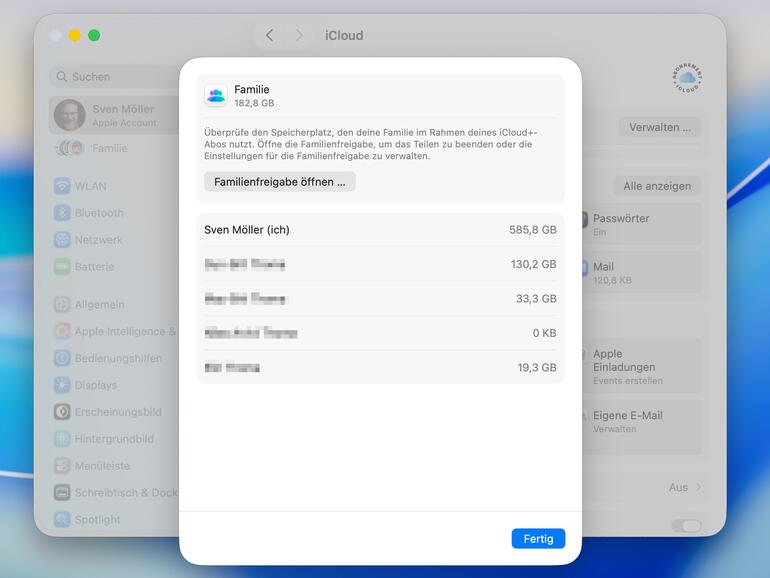Go forward with the toolbar forward chevron
Image resolution: width=770 pixels, height=578 pixels.
pos(299,35)
